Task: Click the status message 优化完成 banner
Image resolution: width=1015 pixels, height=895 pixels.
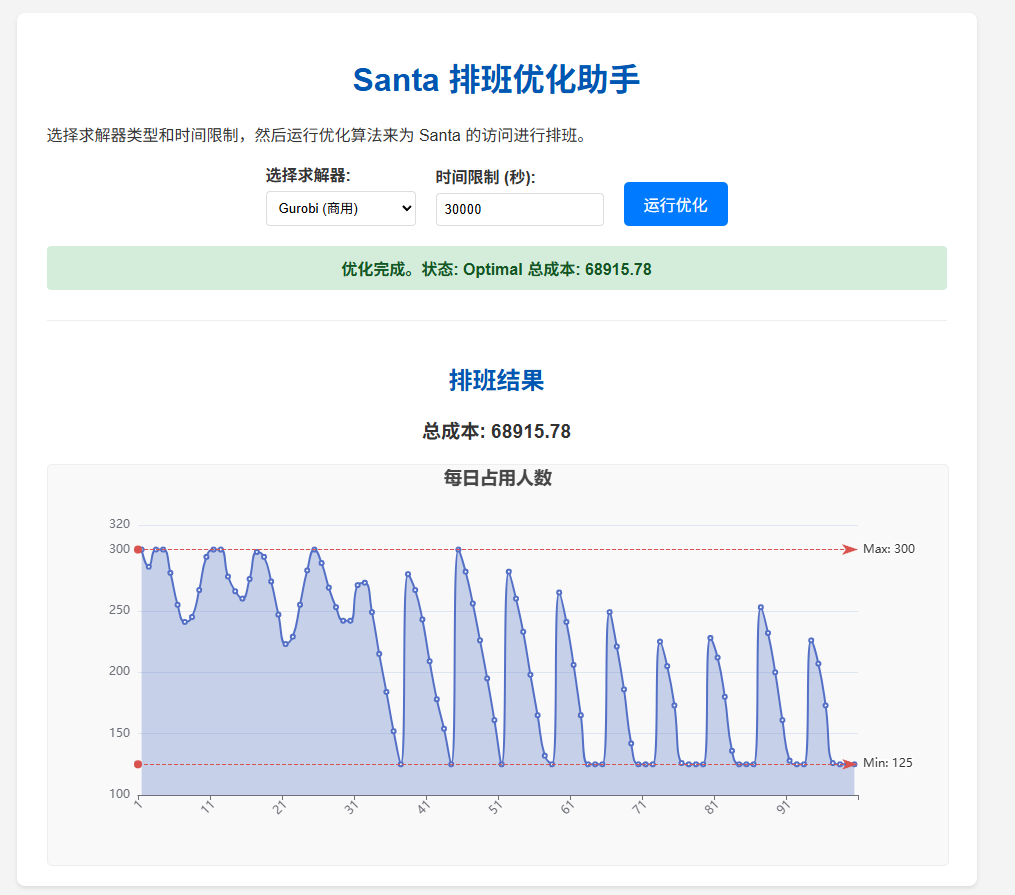Action: [x=496, y=268]
